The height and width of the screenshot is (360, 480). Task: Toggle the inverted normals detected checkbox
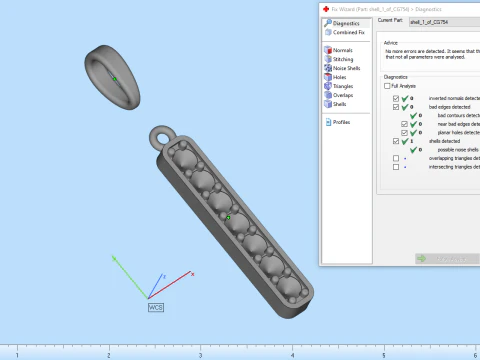tap(396, 98)
